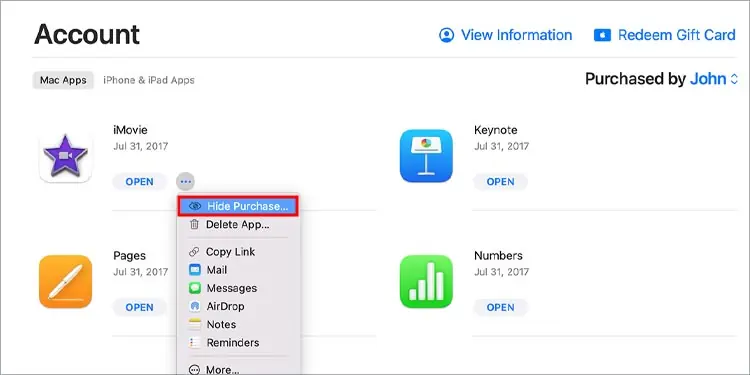Click the Reminders icon in share menu
This screenshot has height=375, width=750.
195,343
